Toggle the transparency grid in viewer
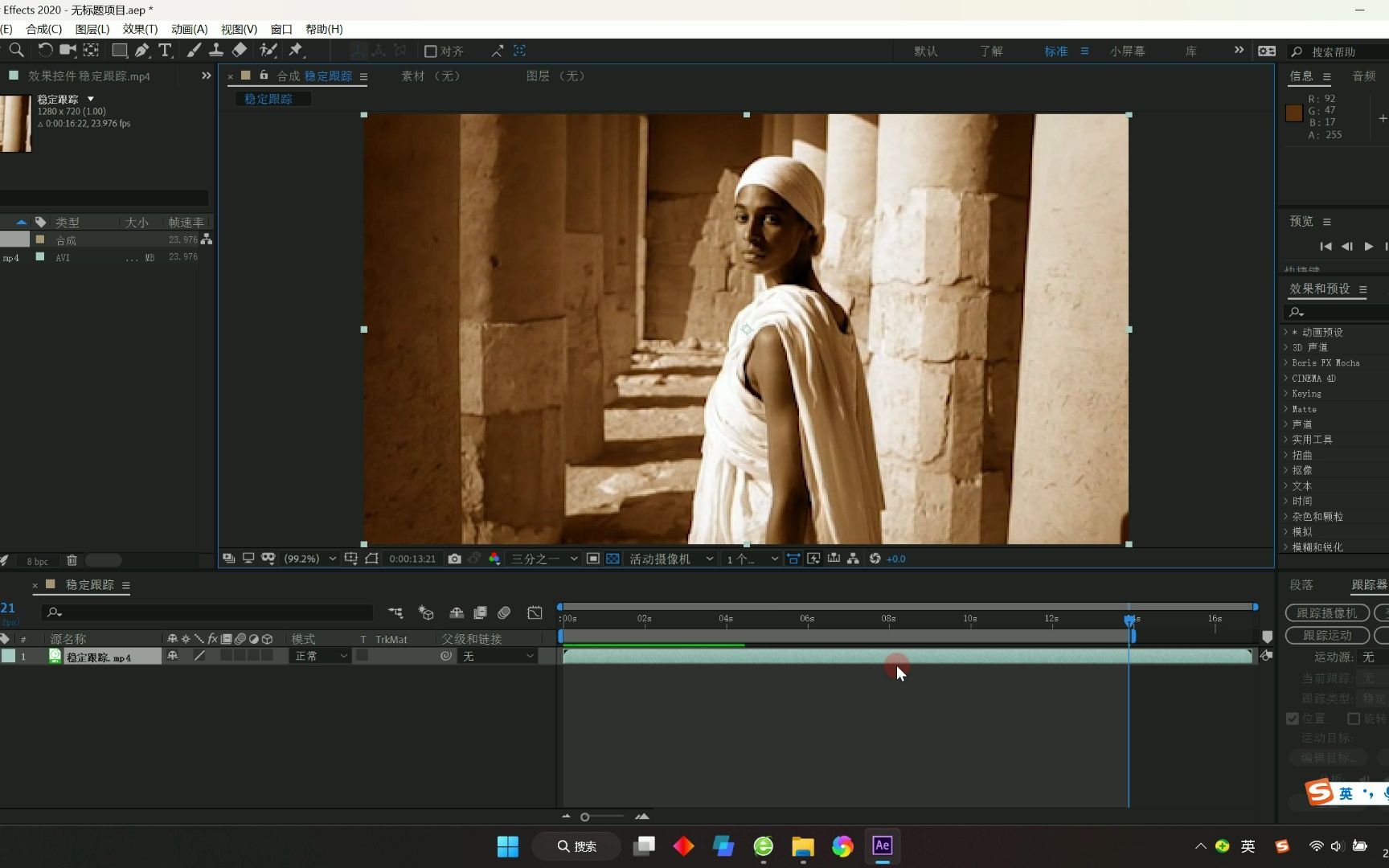This screenshot has height=868, width=1389. tap(613, 559)
